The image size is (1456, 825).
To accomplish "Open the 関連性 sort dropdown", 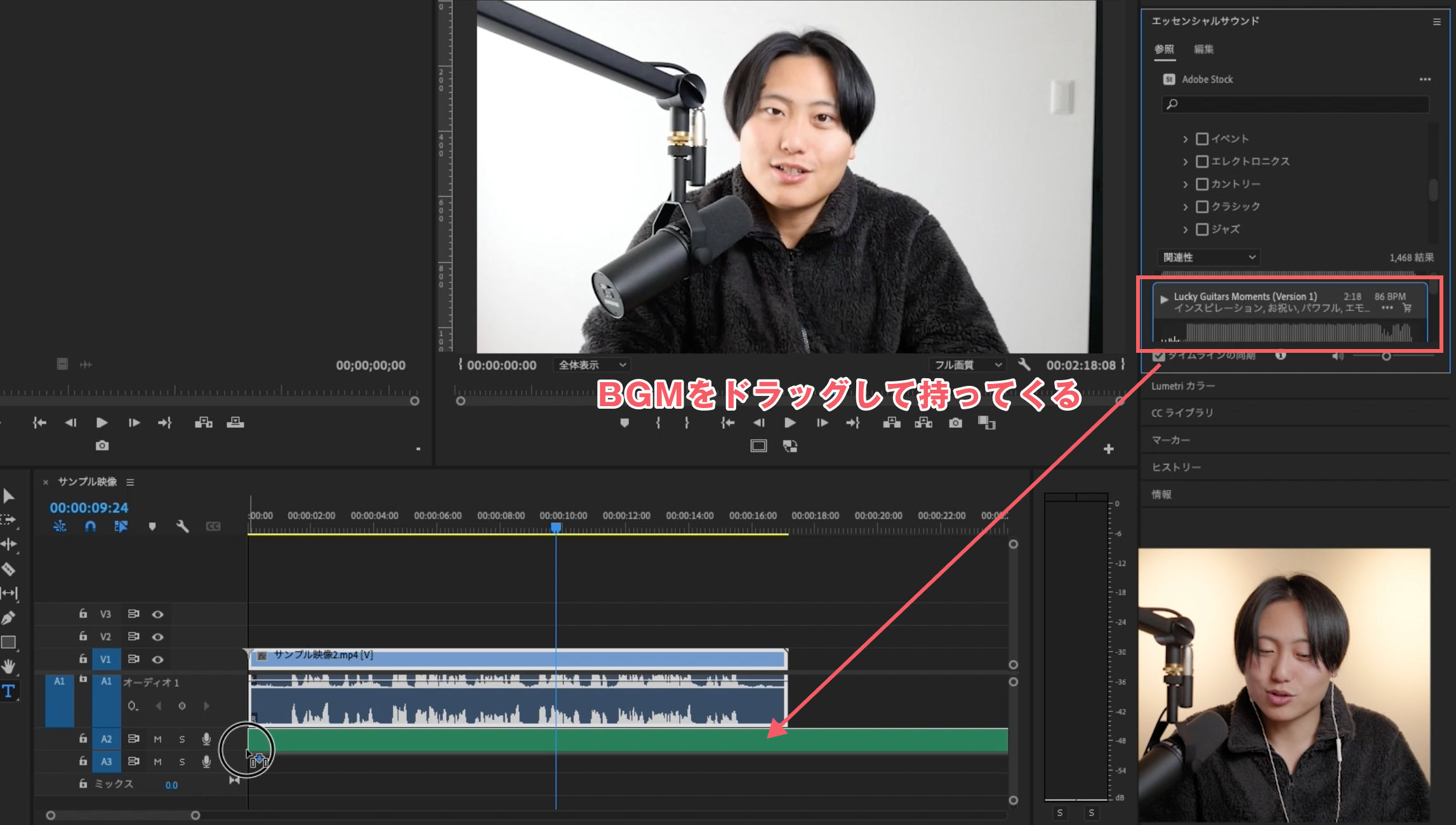I will point(1208,257).
